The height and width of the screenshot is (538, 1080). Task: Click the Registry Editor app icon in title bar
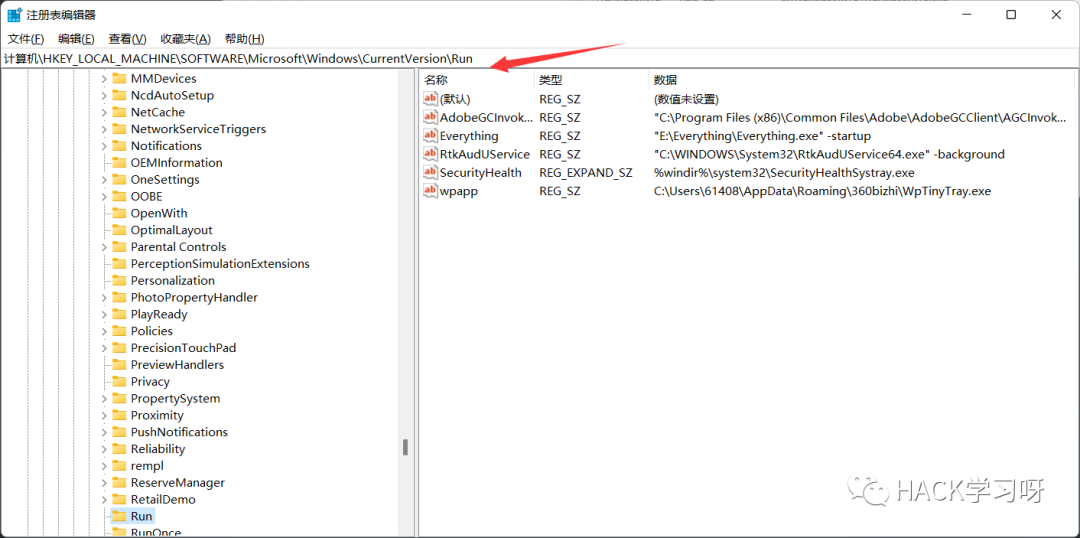tap(14, 14)
